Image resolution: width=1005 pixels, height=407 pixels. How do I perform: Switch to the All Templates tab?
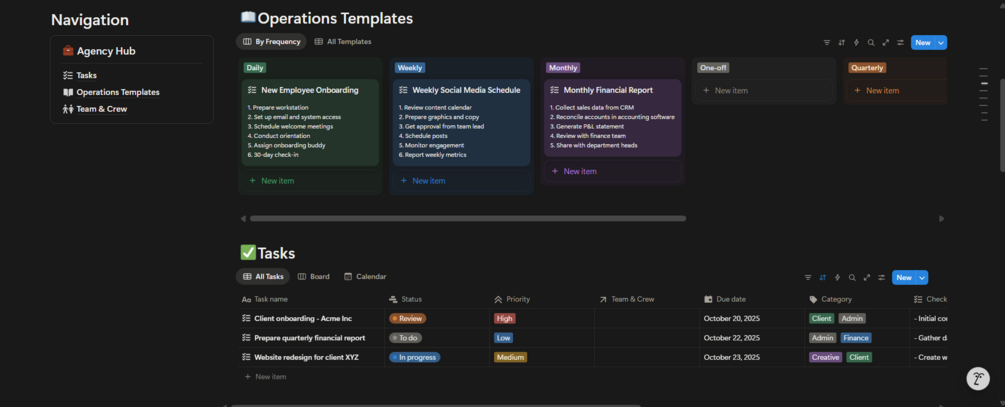pyautogui.click(x=342, y=42)
